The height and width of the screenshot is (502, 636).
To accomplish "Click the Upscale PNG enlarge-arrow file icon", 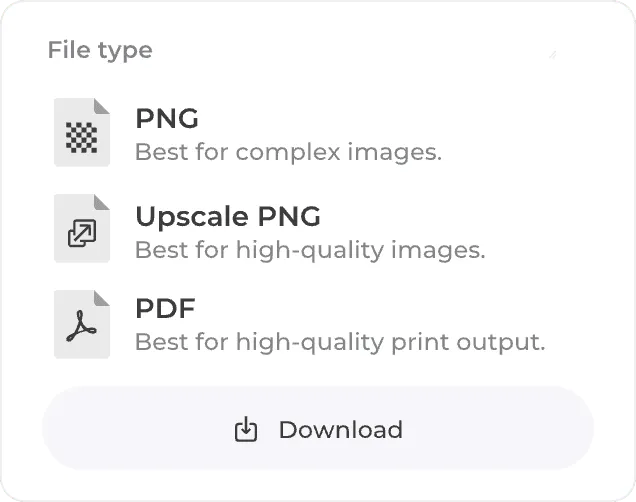I will pyautogui.click(x=82, y=228).
